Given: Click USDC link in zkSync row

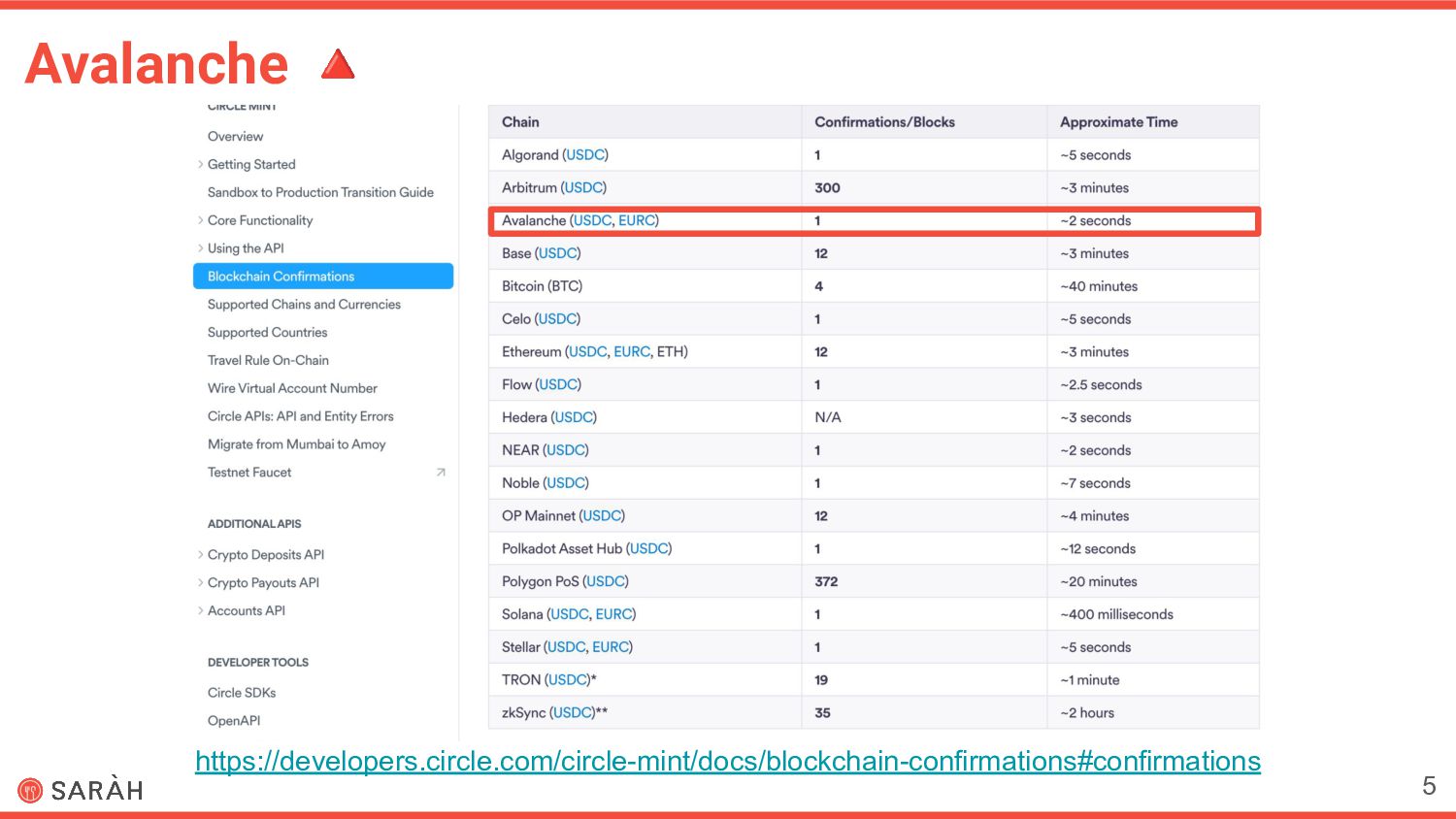Looking at the screenshot, I should [573, 713].
